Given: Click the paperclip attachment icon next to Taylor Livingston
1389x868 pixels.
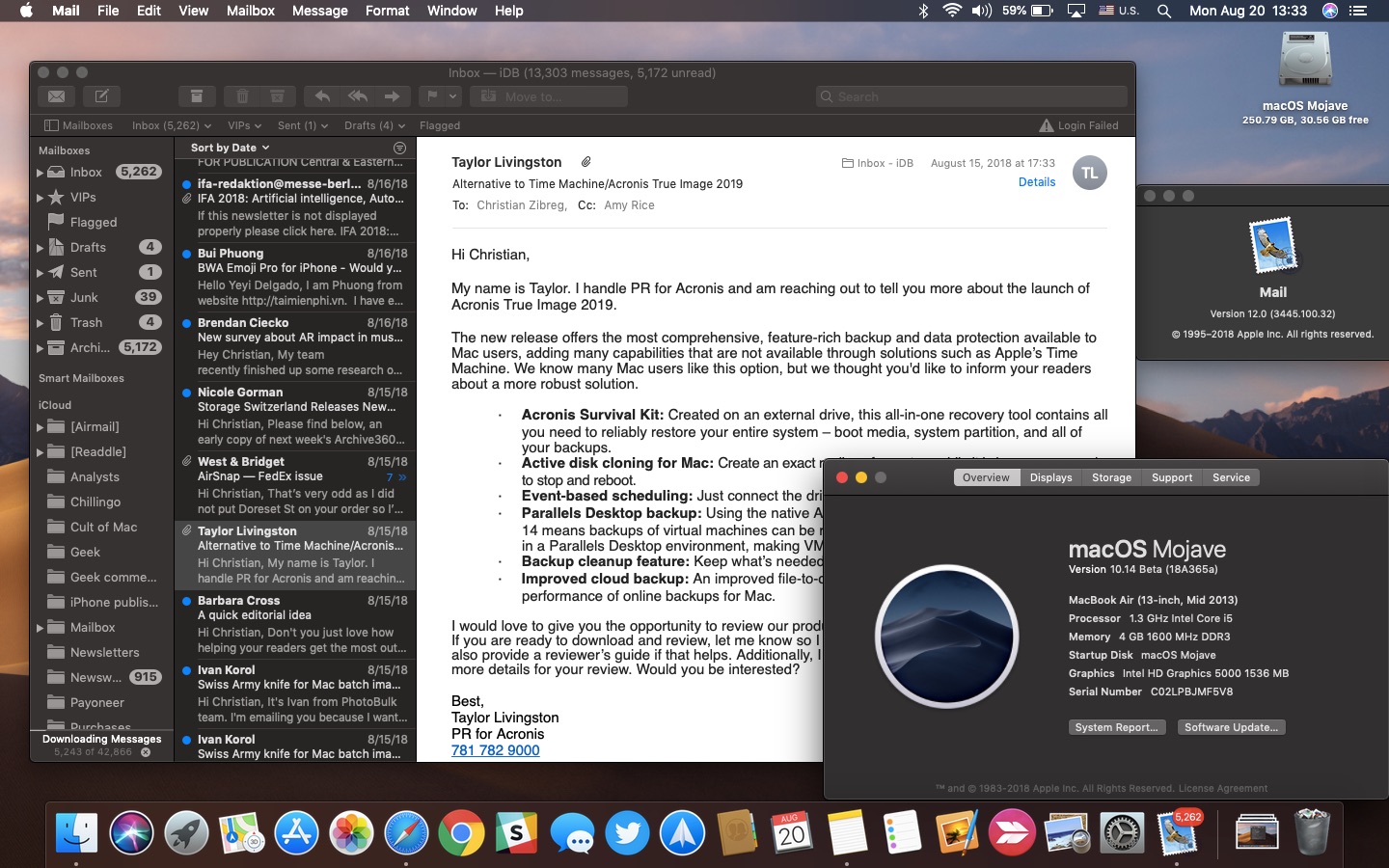Looking at the screenshot, I should (x=586, y=161).
